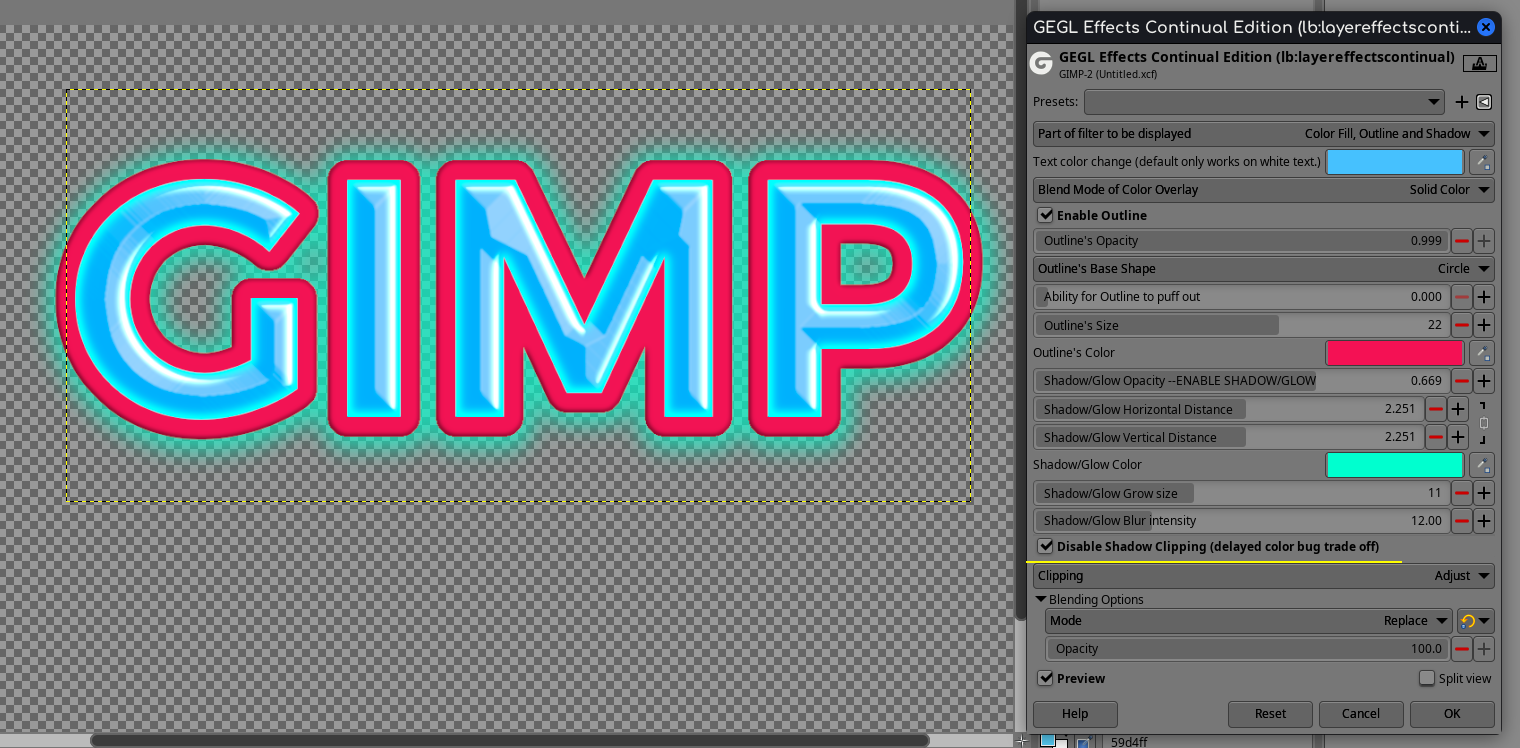
Task: Decrease Outline's Opacity with minus icon
Action: pos(1462,241)
